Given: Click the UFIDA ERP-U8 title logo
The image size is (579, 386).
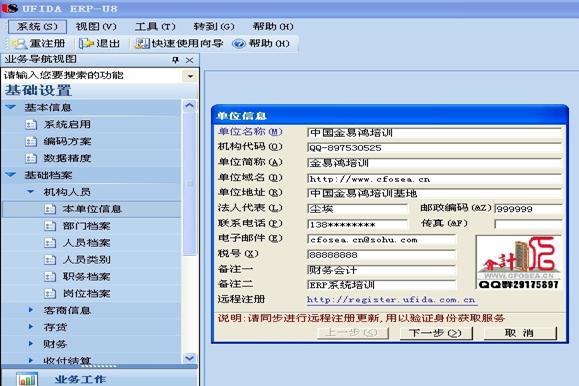Looking at the screenshot, I should tap(10, 8).
